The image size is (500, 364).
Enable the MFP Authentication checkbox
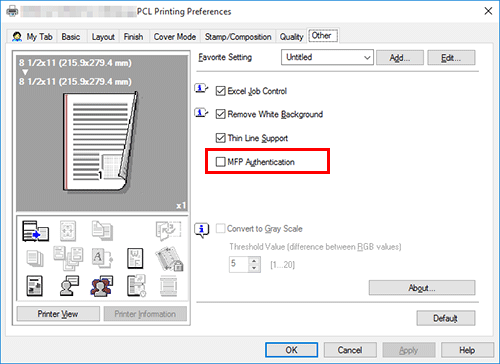(x=221, y=162)
